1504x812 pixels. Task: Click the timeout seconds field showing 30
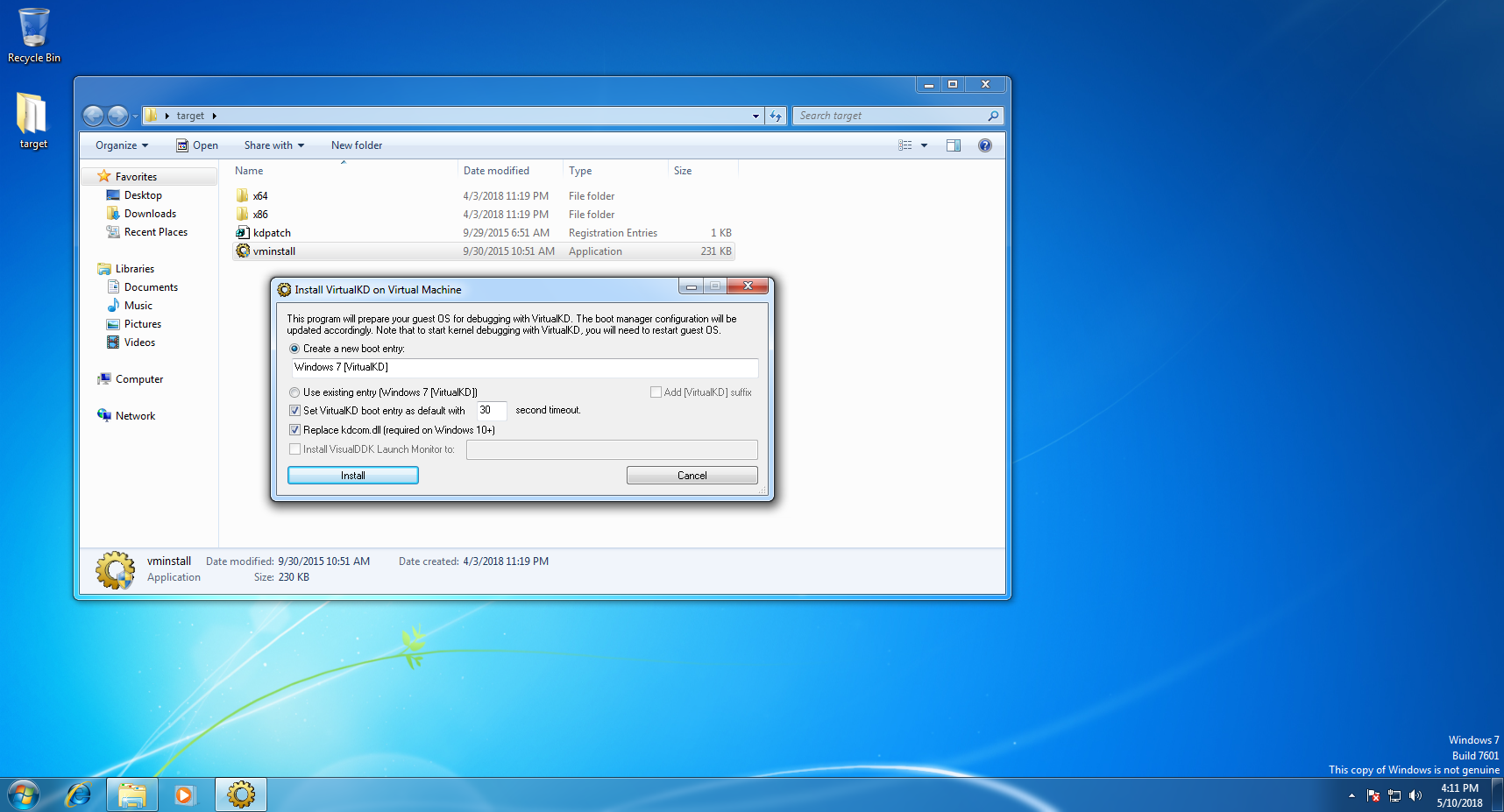(492, 410)
